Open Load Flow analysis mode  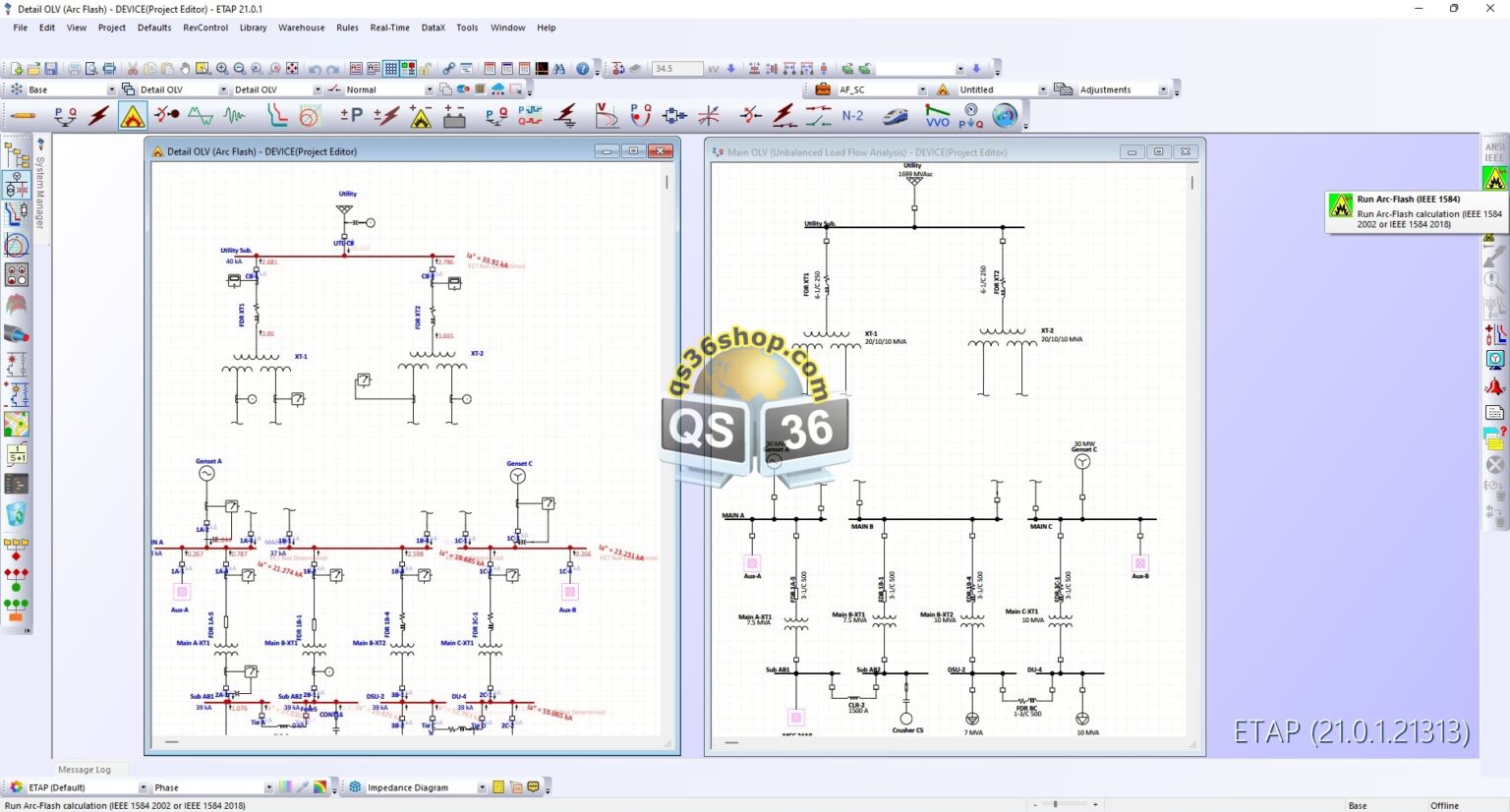click(65, 116)
